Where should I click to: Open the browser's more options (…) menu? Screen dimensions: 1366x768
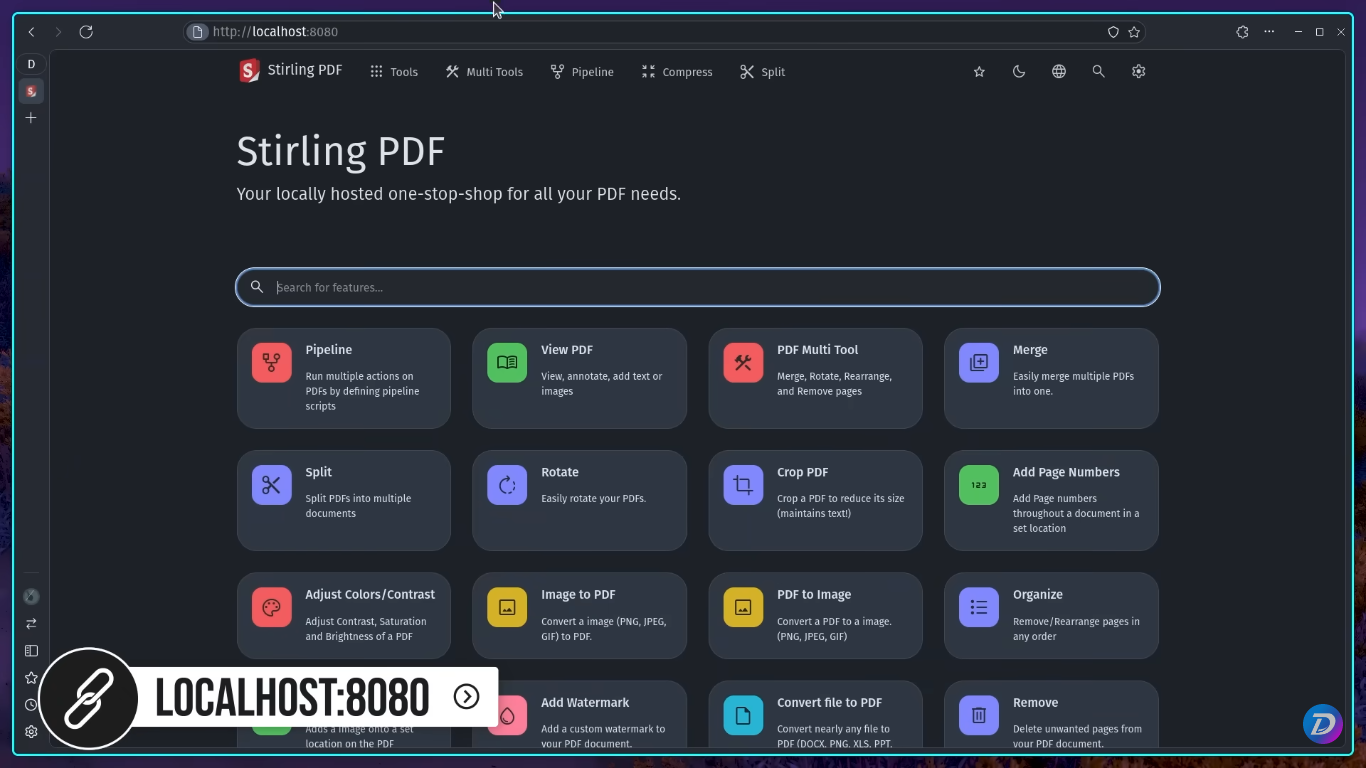1268,31
